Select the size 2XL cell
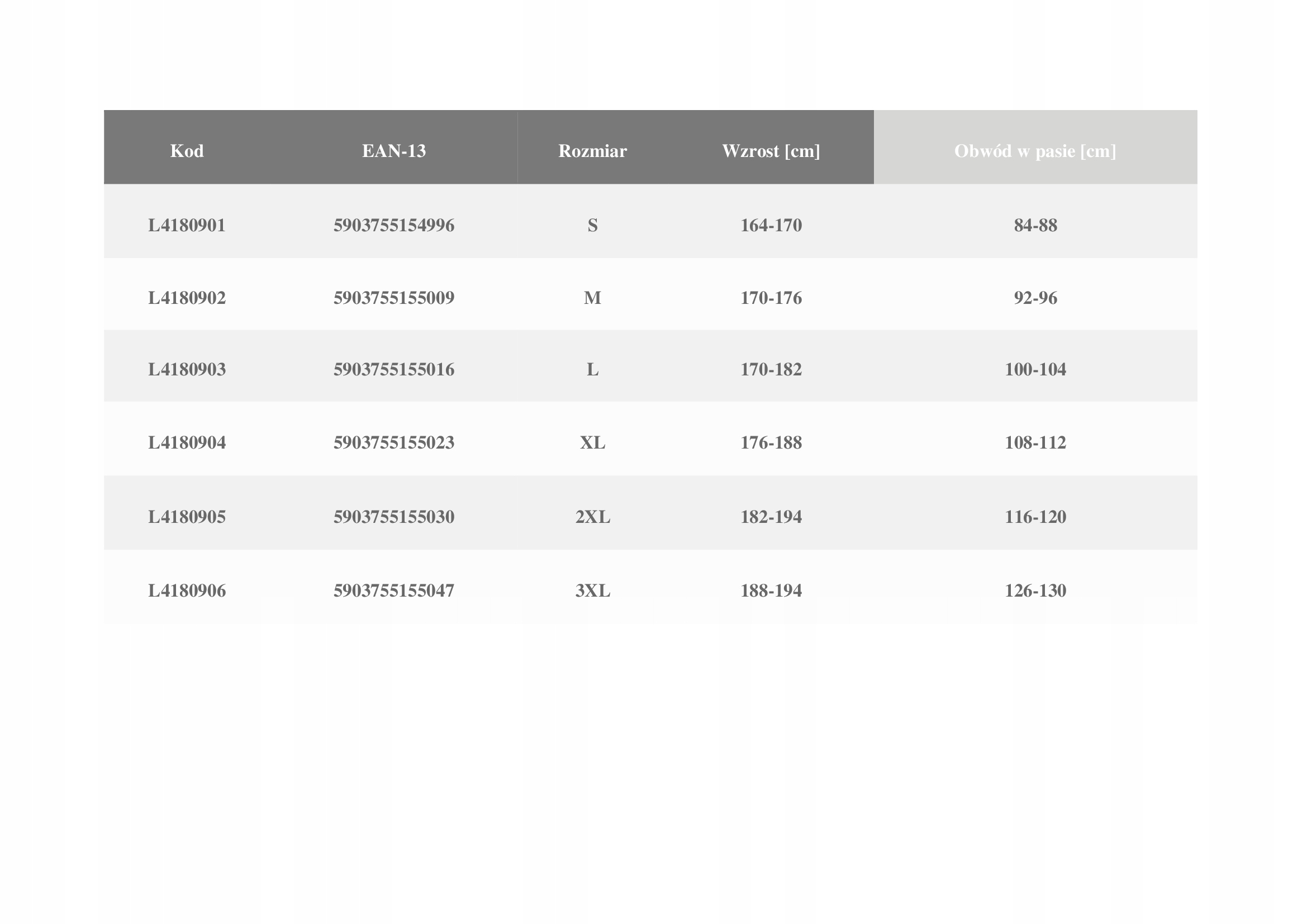Viewport: 1307px width, 924px height. (592, 517)
